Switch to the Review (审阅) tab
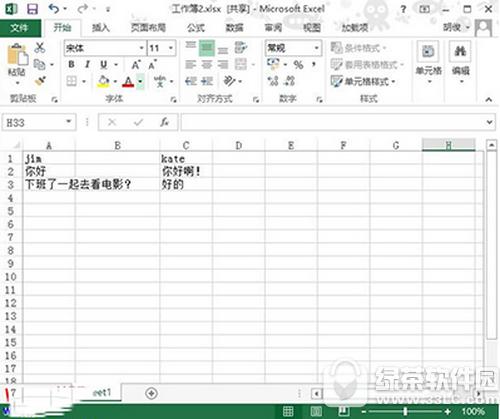 click(x=273, y=28)
